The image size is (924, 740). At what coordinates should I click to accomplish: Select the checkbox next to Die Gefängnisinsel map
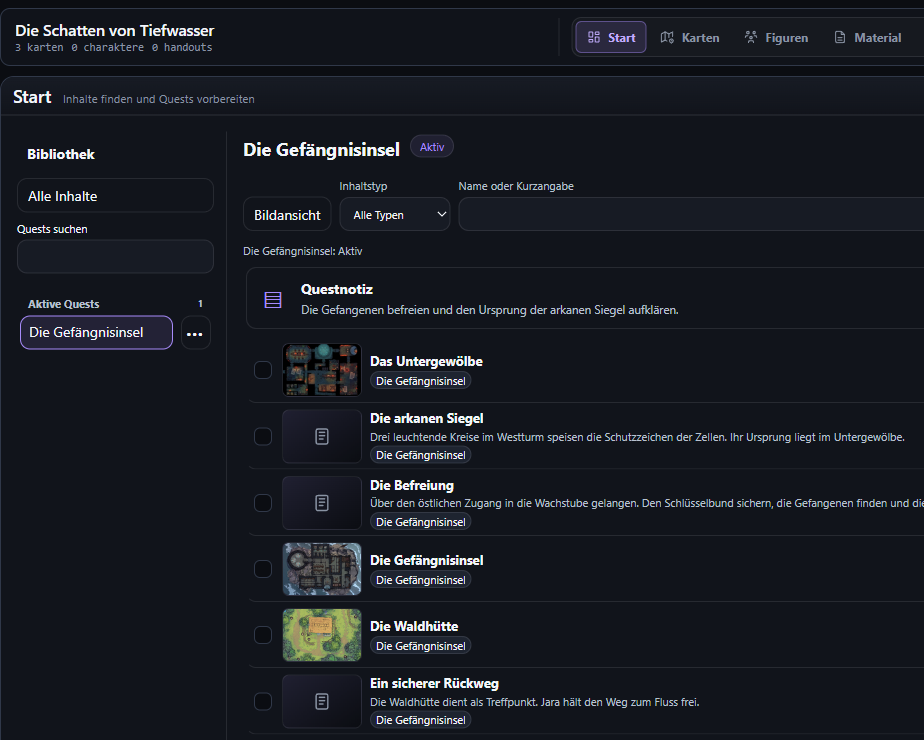(263, 569)
